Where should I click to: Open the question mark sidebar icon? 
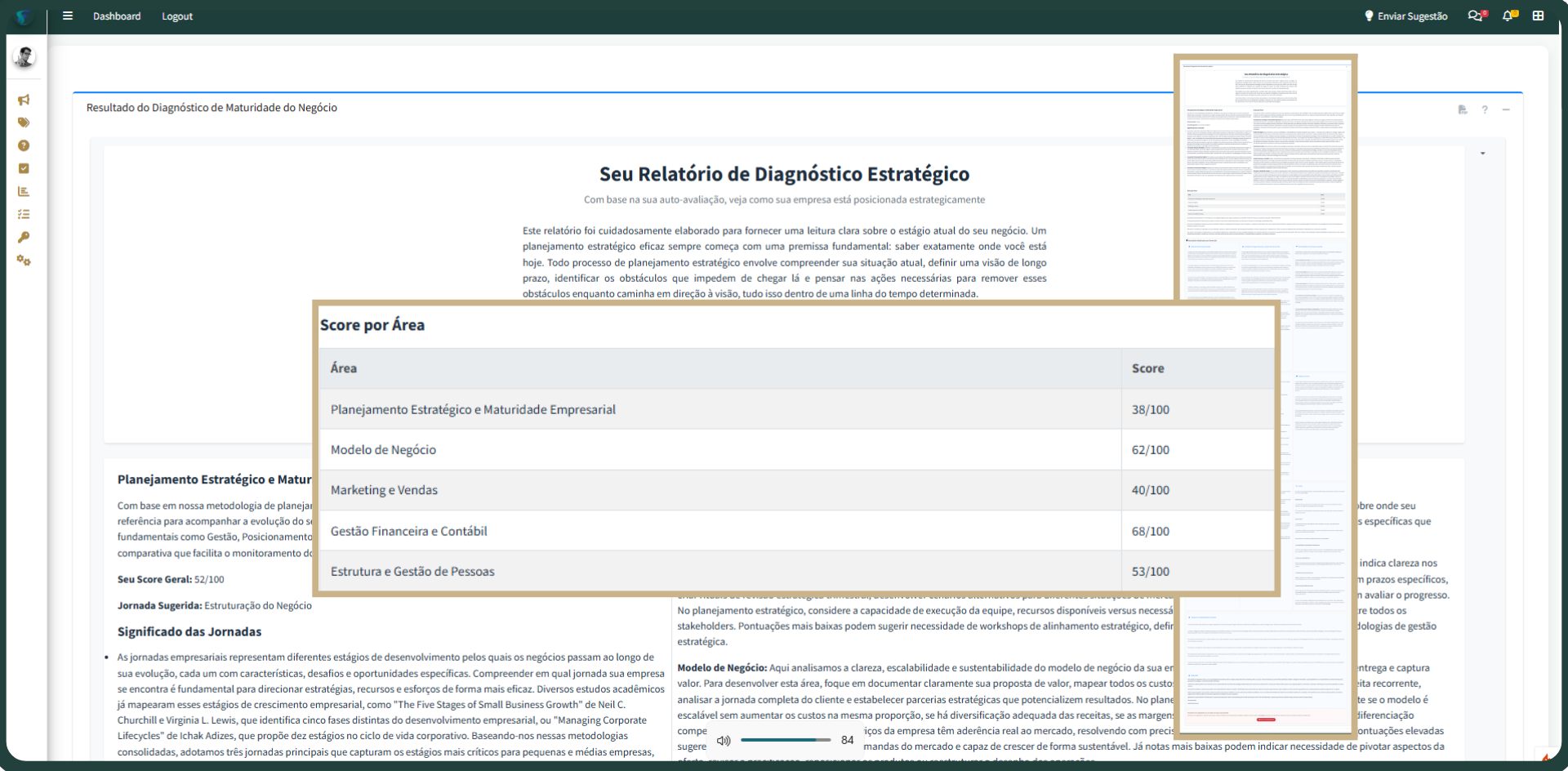click(24, 145)
